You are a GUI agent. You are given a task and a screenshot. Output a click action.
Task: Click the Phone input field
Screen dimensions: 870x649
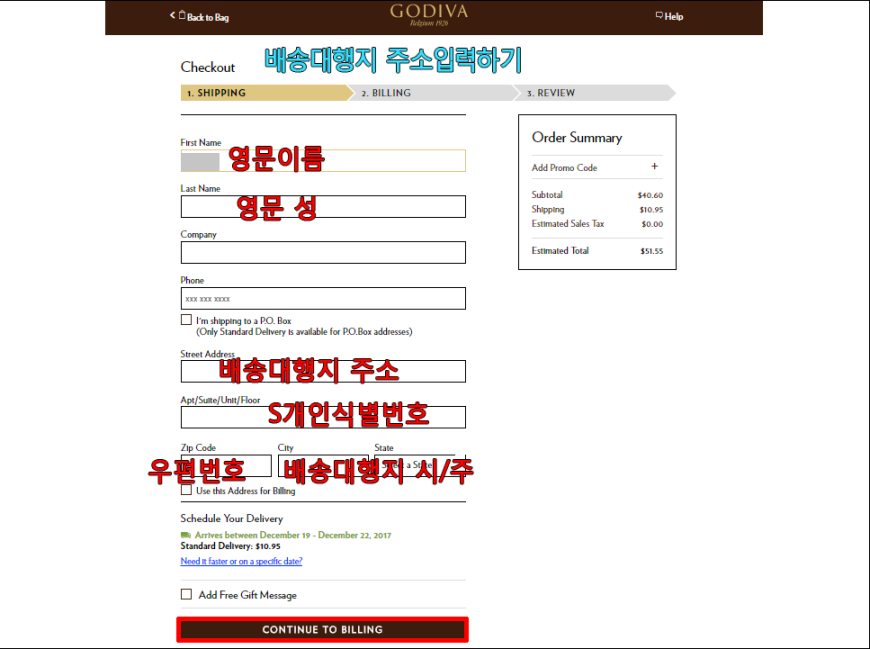[x=323, y=298]
